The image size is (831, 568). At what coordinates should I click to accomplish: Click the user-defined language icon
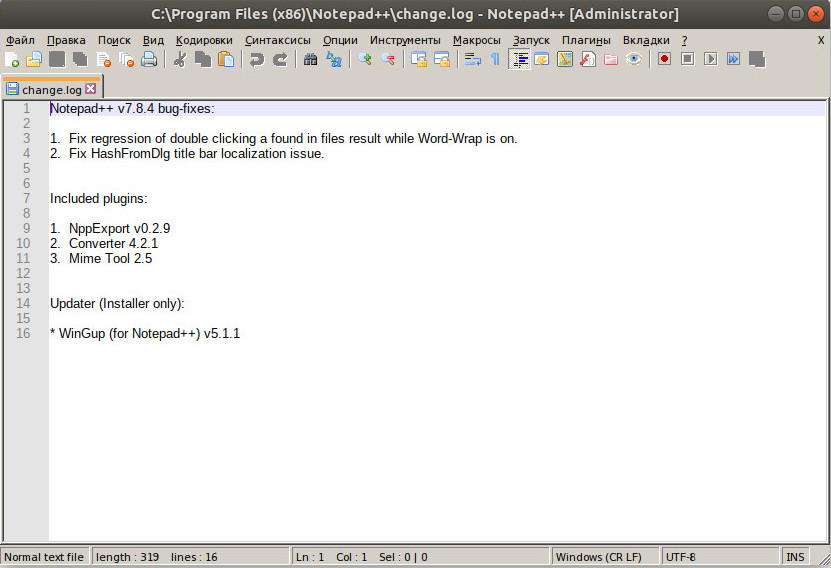point(542,59)
